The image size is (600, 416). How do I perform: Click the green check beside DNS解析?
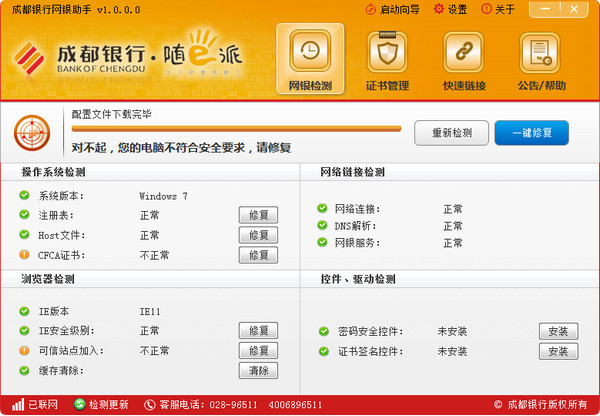(x=322, y=225)
